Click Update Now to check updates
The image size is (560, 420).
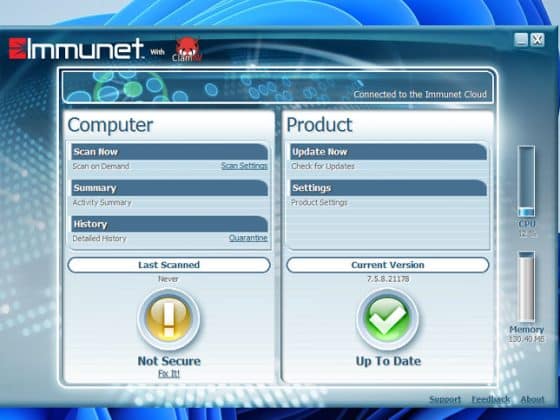coord(388,152)
